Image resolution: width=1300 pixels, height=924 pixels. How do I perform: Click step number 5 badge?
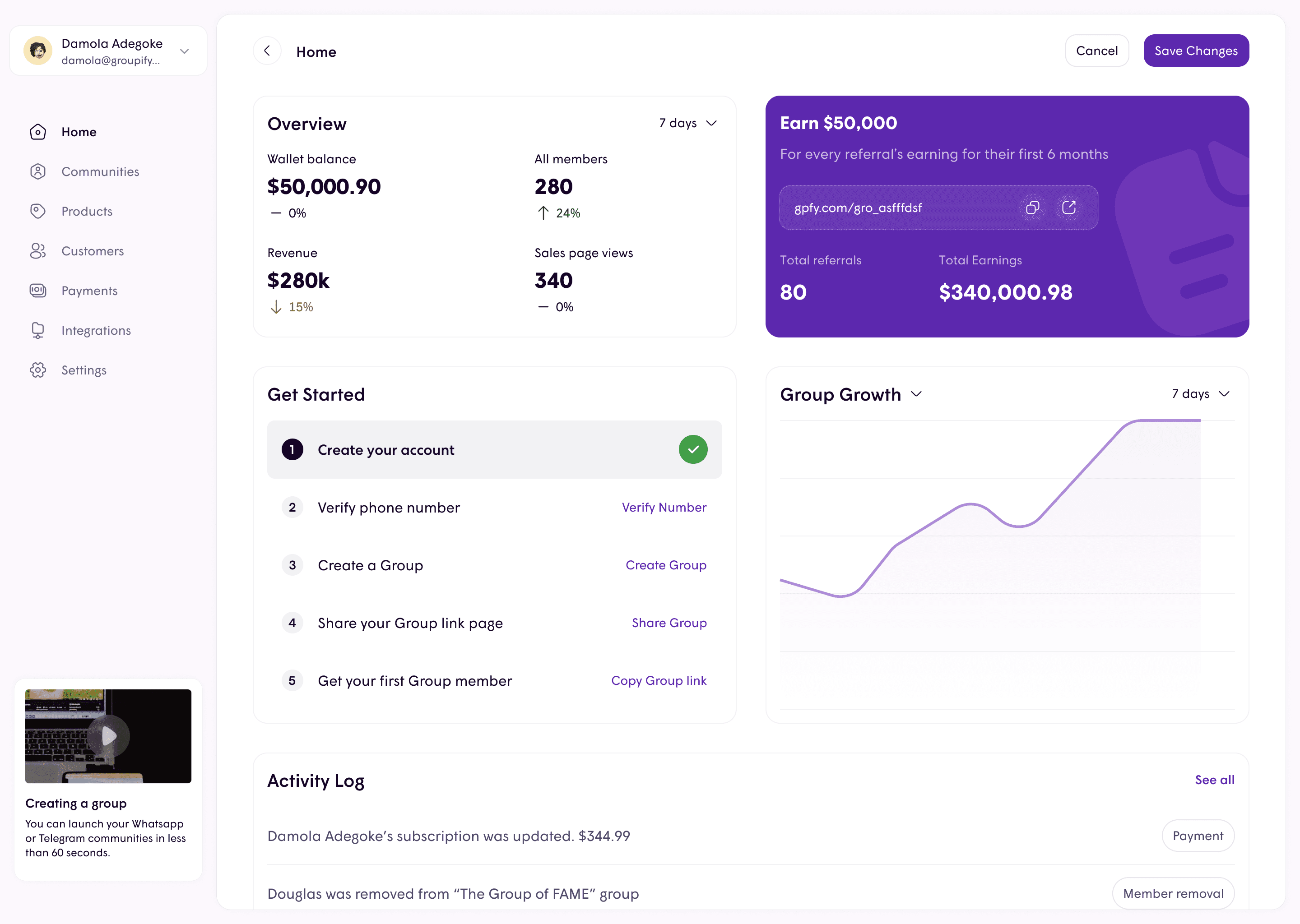coord(292,681)
